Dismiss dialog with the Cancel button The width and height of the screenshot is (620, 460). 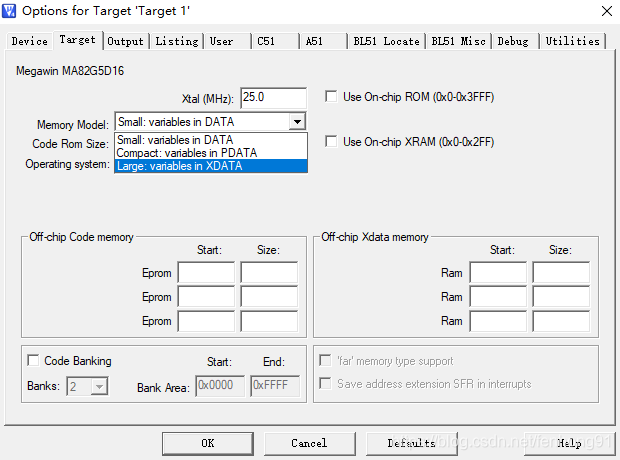(310, 443)
